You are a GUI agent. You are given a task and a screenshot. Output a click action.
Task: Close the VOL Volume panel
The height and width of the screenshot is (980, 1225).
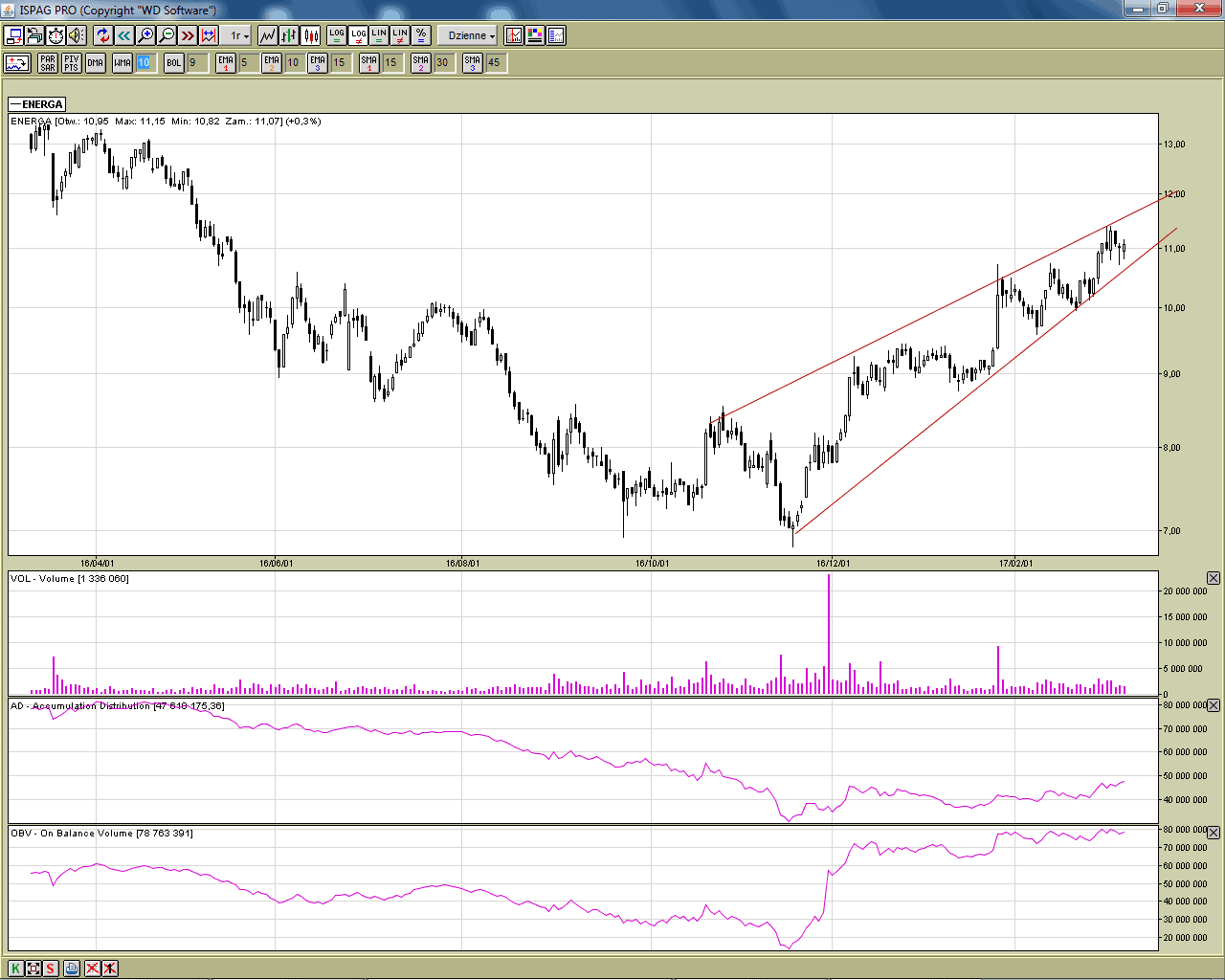click(1214, 578)
